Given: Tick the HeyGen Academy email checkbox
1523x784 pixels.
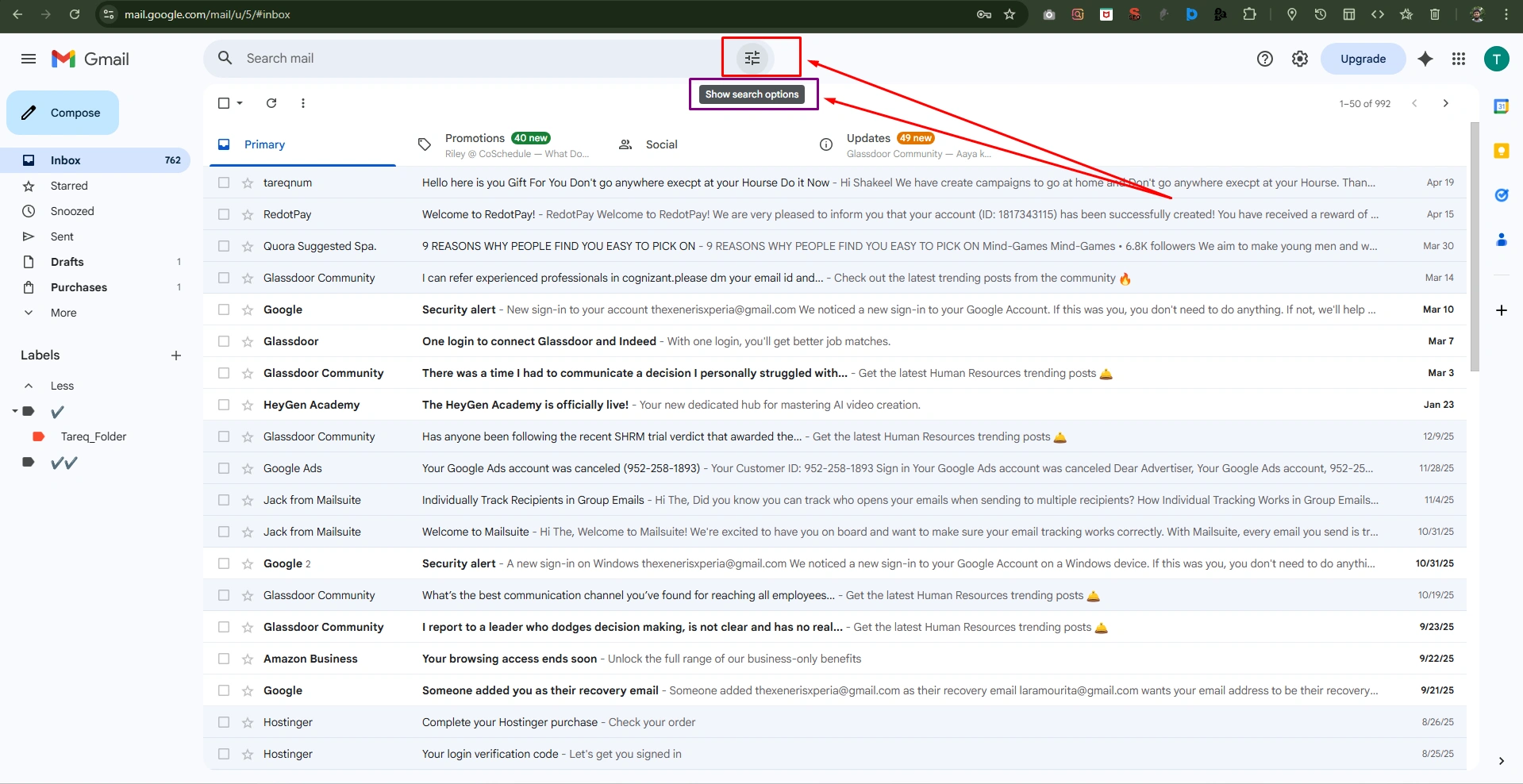Looking at the screenshot, I should [224, 405].
